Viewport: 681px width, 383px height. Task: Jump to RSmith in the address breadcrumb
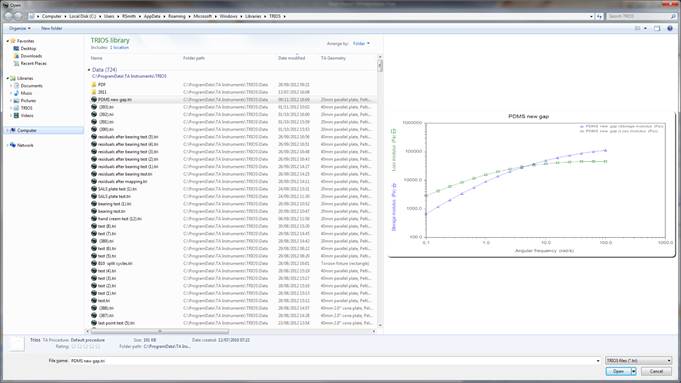(x=129, y=16)
